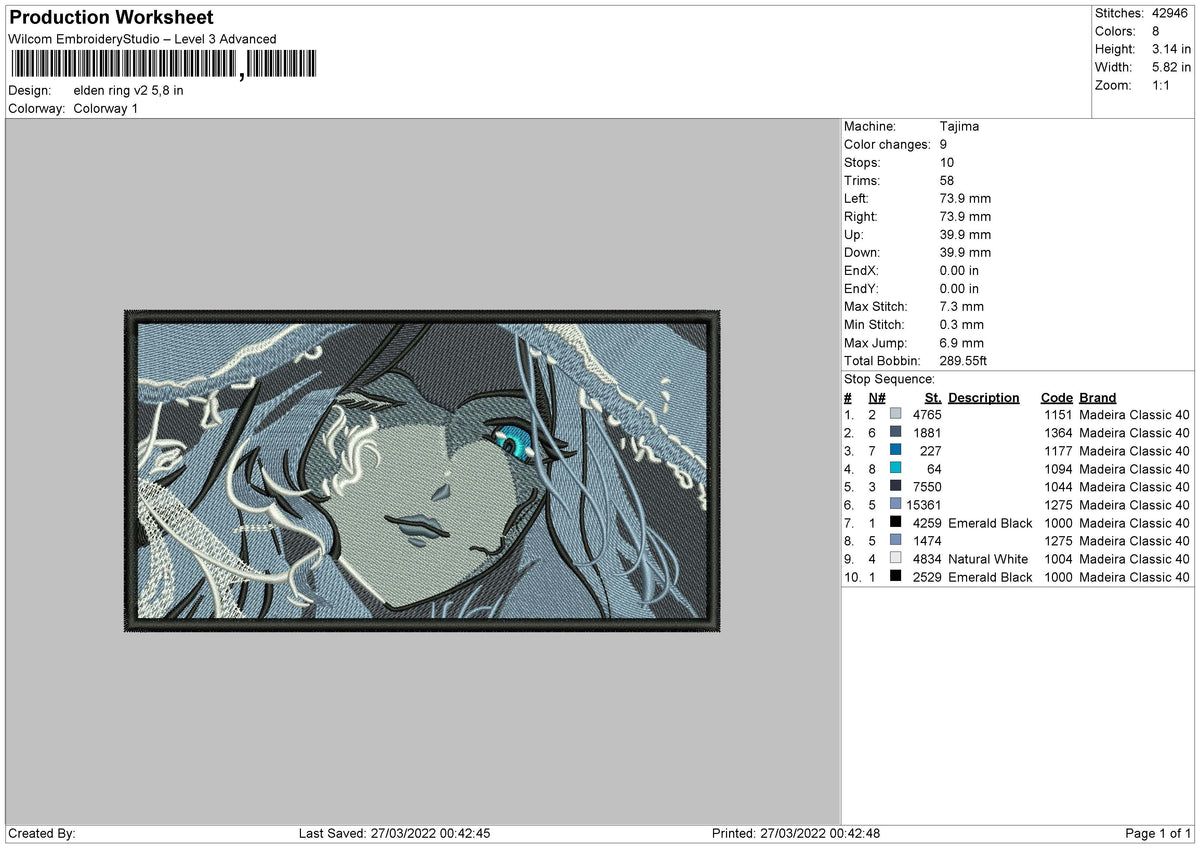Select the Trims value 58

click(947, 180)
